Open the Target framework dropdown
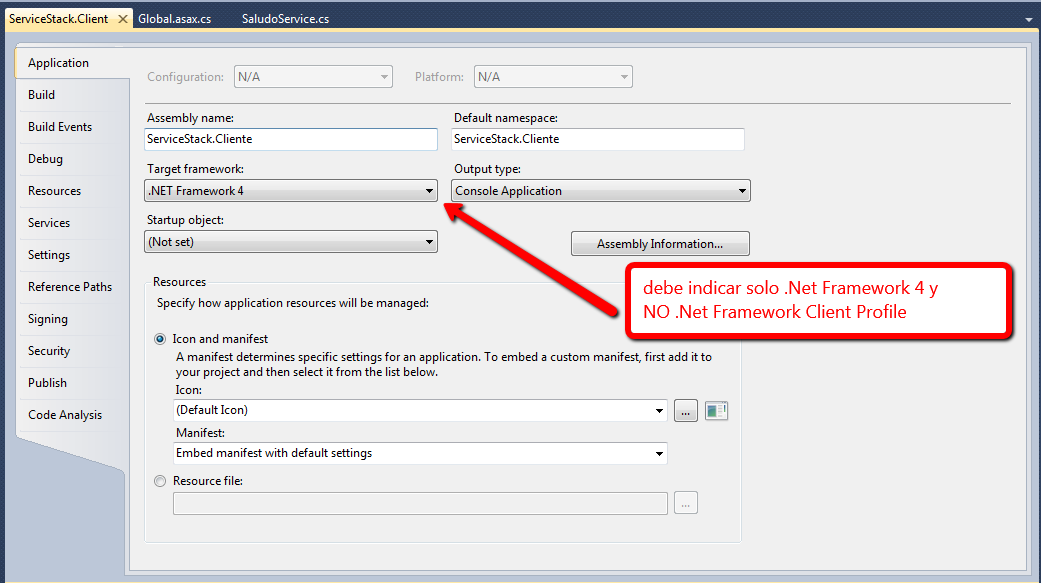Screen dimensions: 1041x583 [429, 190]
